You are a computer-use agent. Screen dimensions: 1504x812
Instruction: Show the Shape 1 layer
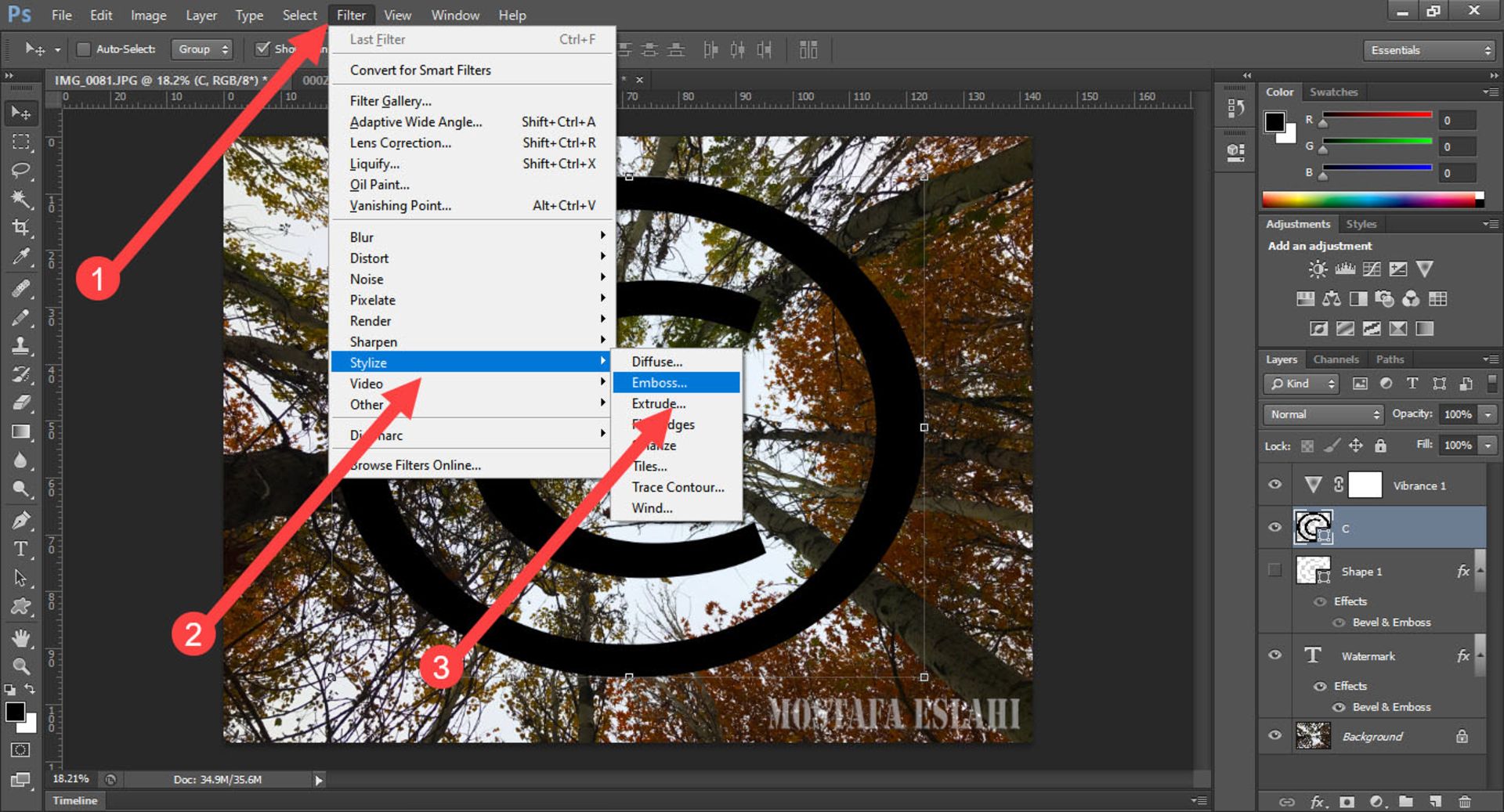click(x=1274, y=570)
